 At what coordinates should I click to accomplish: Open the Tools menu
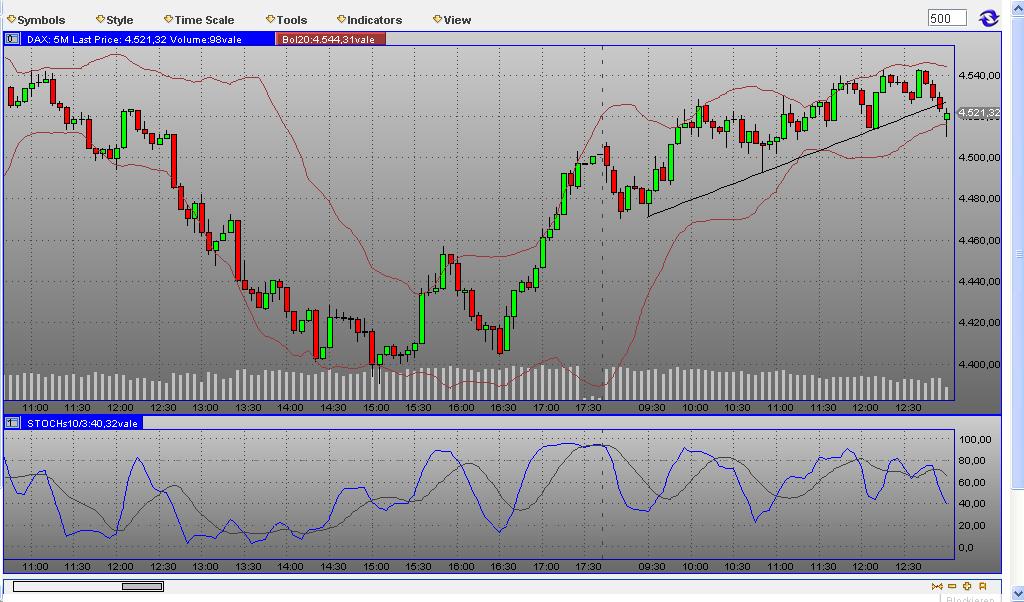tap(289, 19)
